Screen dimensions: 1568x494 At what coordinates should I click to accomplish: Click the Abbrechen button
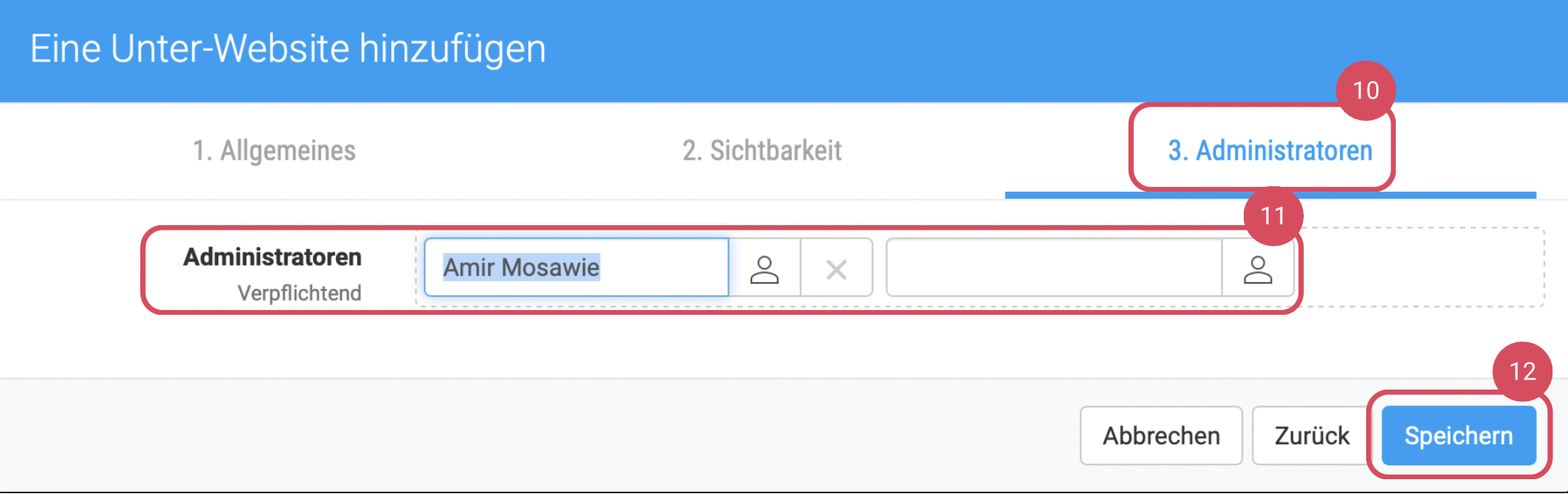click(1160, 436)
